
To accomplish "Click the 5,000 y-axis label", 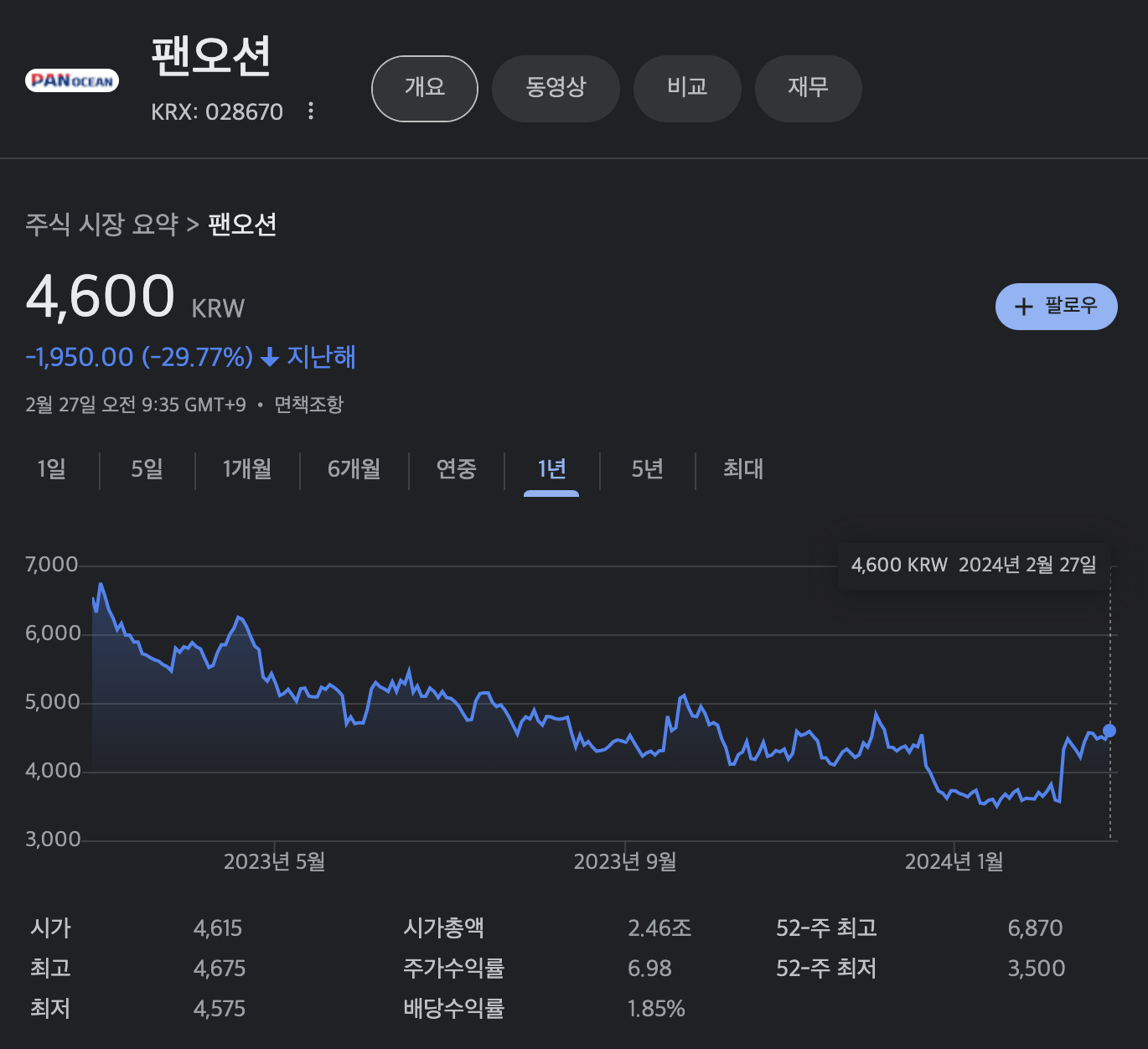I will coord(53,702).
